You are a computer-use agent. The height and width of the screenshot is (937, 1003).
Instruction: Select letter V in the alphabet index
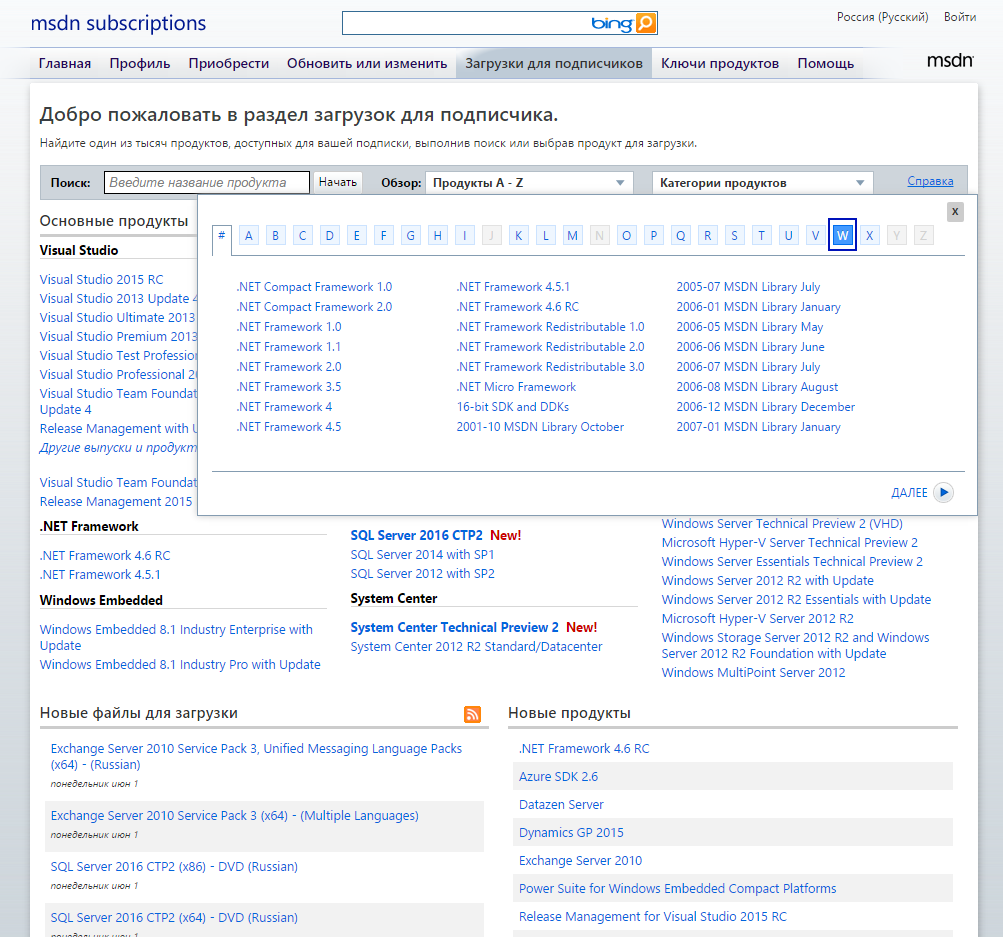click(x=816, y=235)
